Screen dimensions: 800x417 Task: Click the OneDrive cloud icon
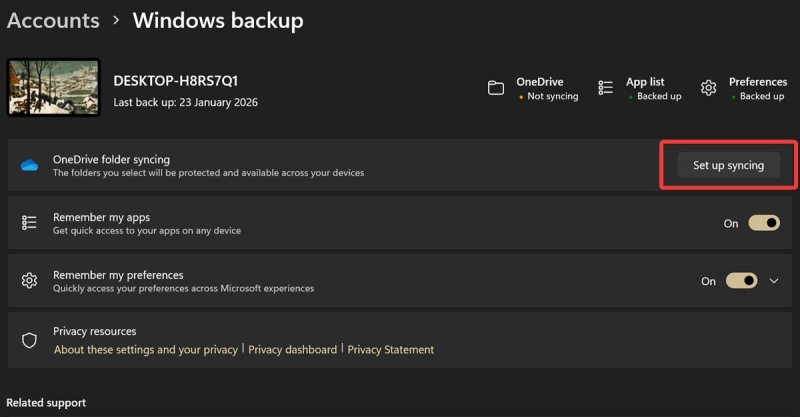pyautogui.click(x=29, y=165)
